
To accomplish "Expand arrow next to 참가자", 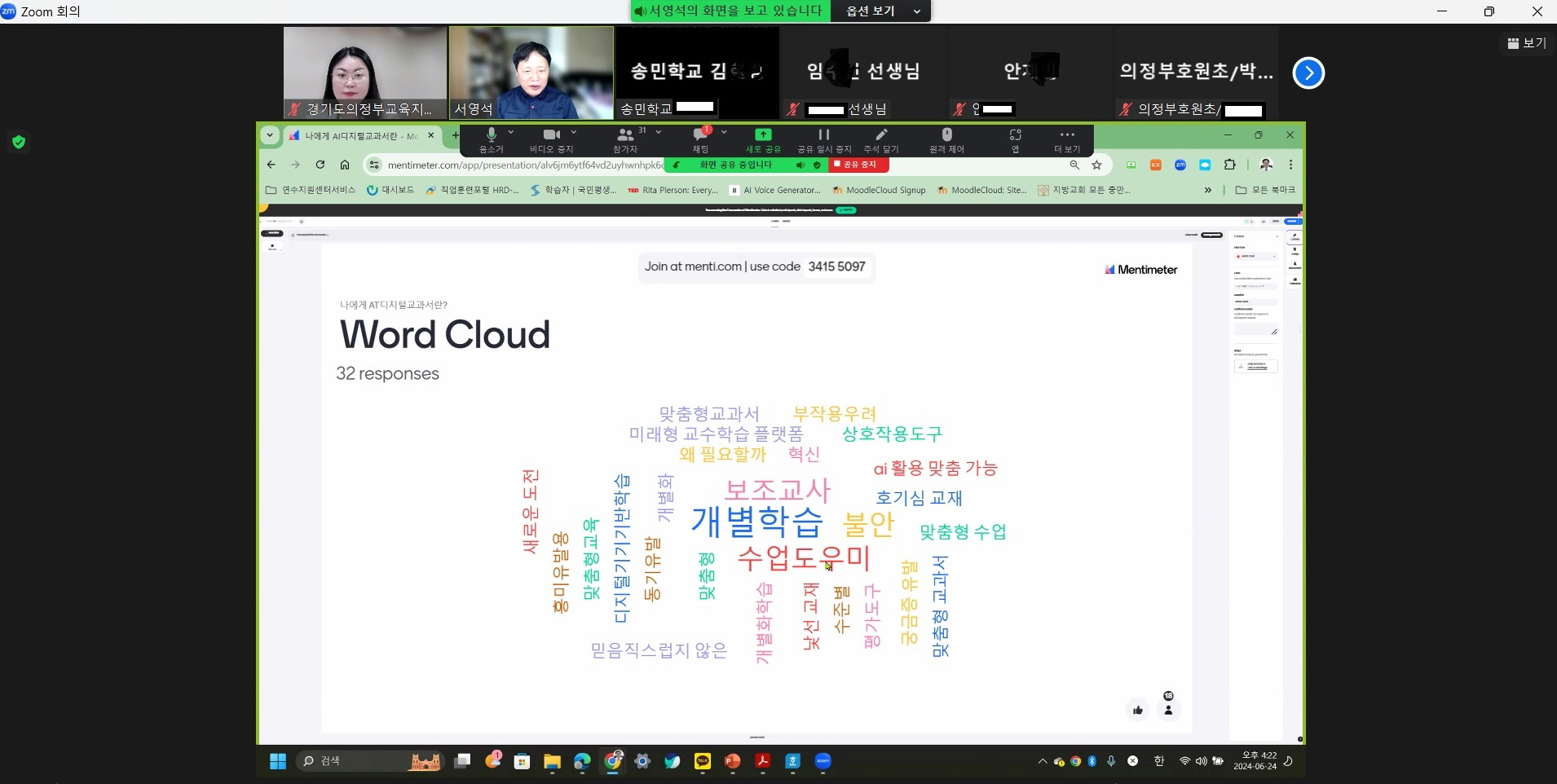I will (x=659, y=132).
